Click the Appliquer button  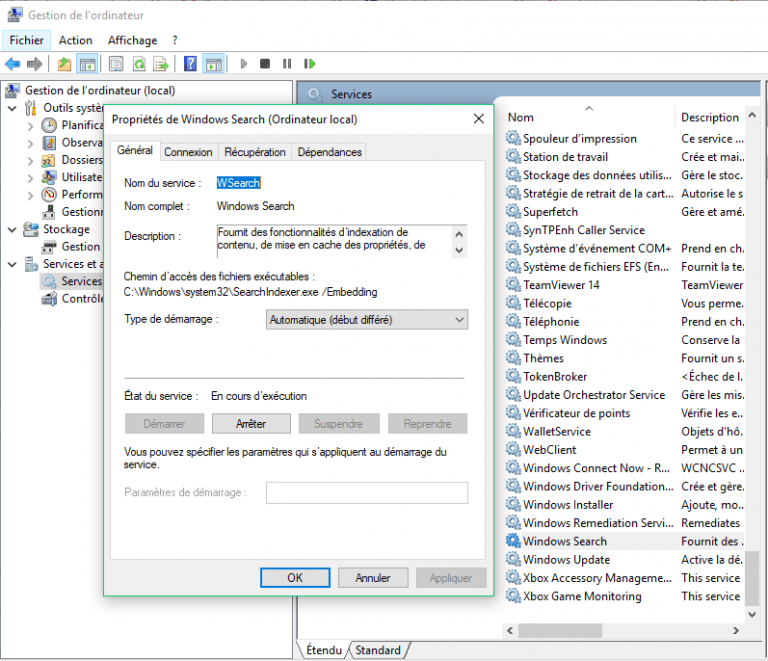coord(451,578)
